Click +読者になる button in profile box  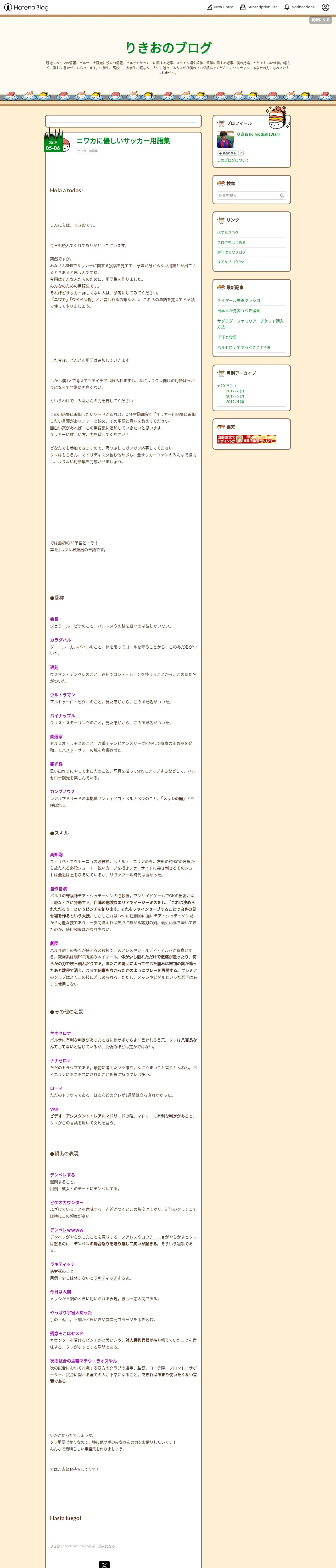(x=227, y=153)
